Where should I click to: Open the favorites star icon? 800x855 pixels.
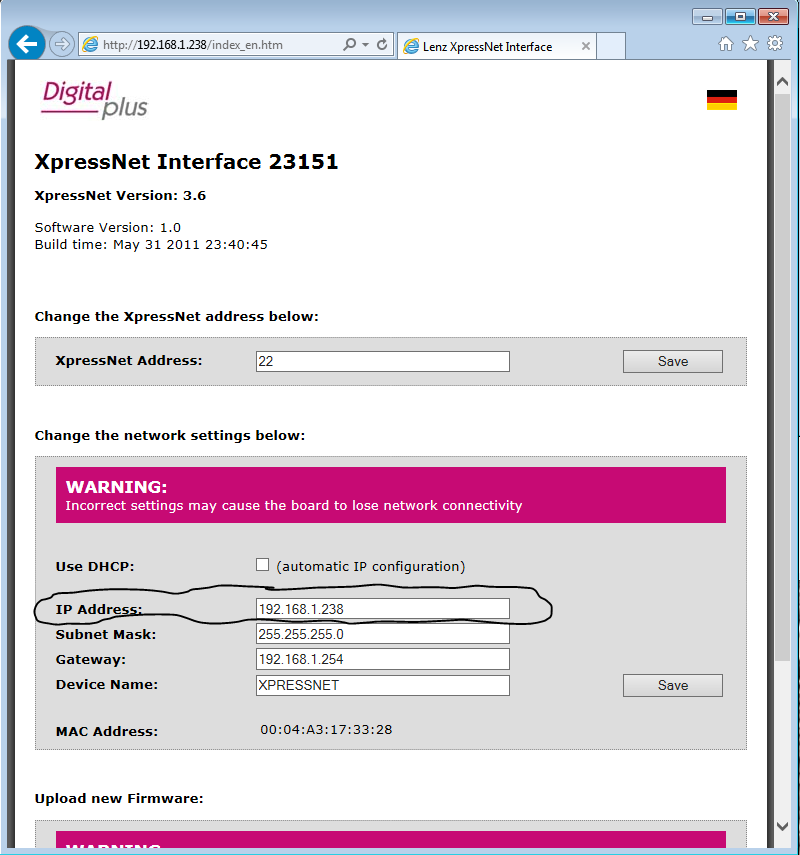(x=750, y=44)
